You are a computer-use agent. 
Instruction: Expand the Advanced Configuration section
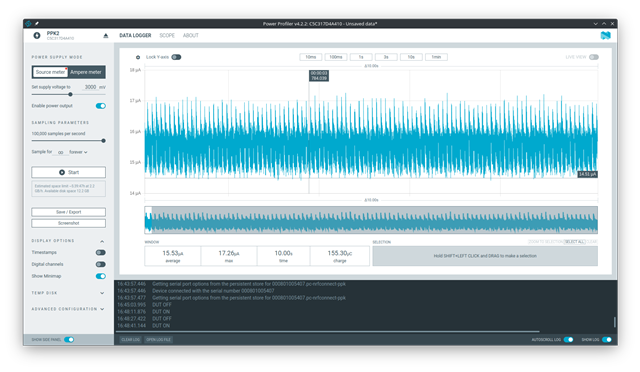click(102, 309)
